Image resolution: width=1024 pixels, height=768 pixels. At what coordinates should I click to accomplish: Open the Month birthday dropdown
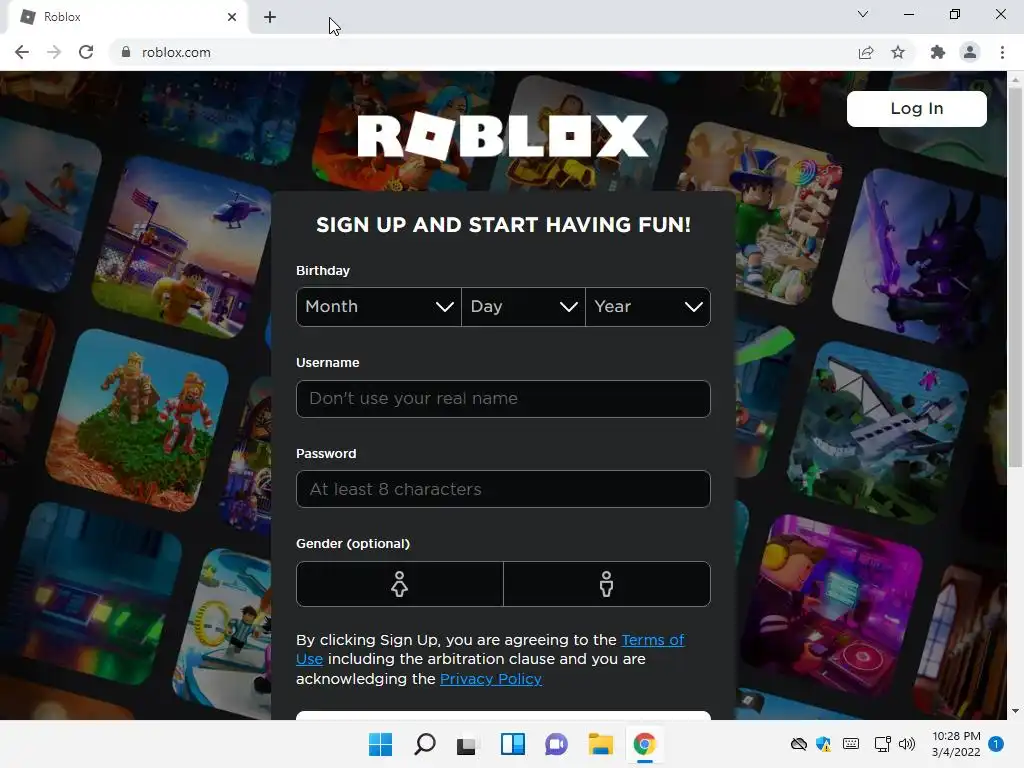click(x=379, y=307)
